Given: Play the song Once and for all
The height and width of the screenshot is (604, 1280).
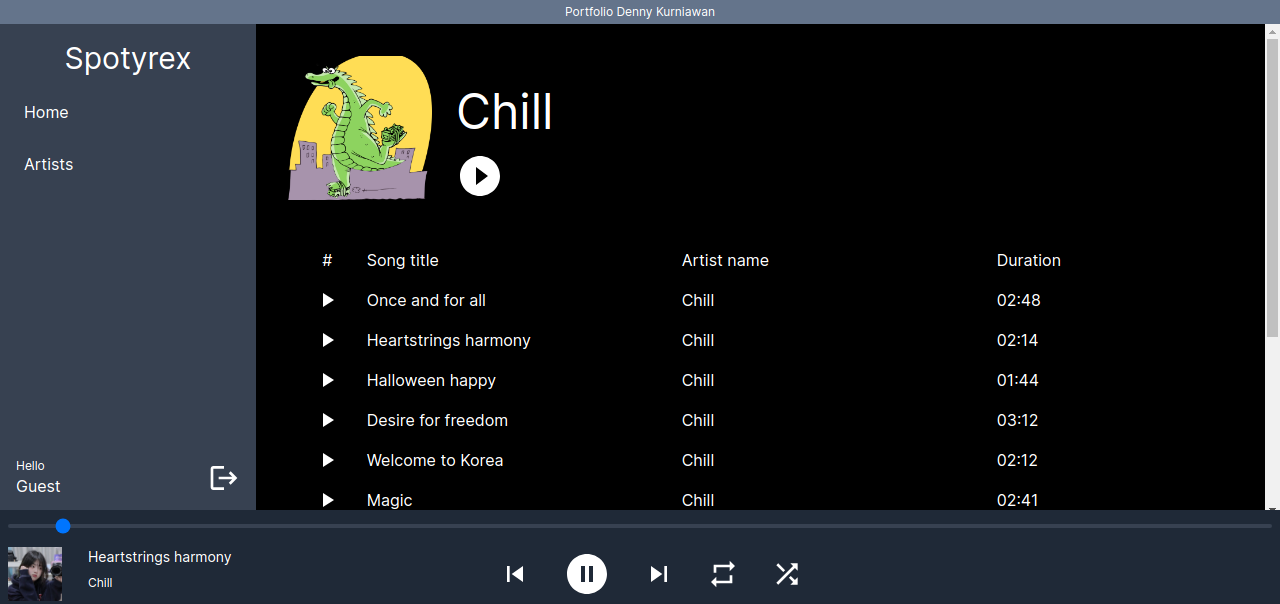Looking at the screenshot, I should pos(328,300).
